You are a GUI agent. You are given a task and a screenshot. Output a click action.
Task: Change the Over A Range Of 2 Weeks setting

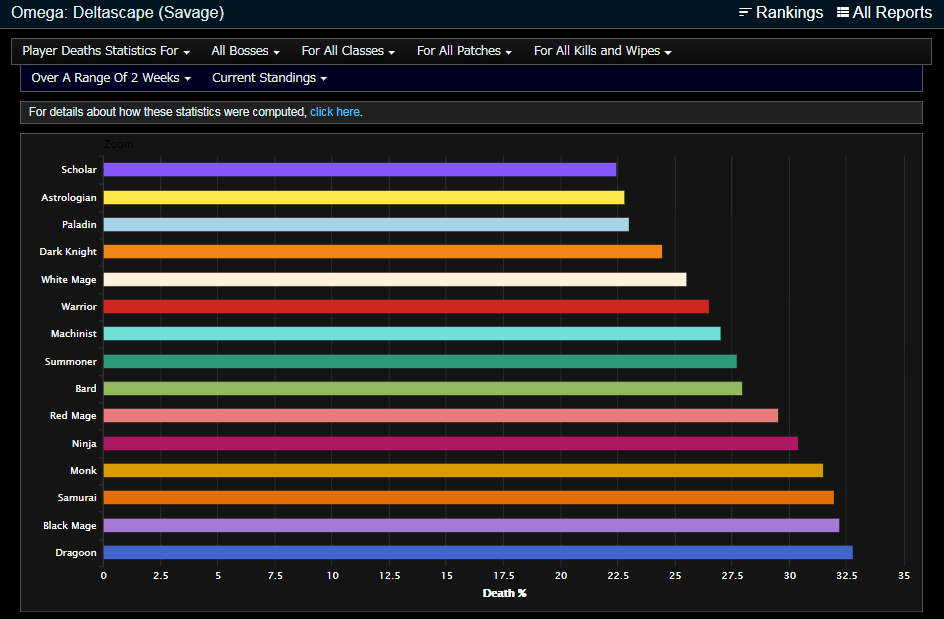110,78
